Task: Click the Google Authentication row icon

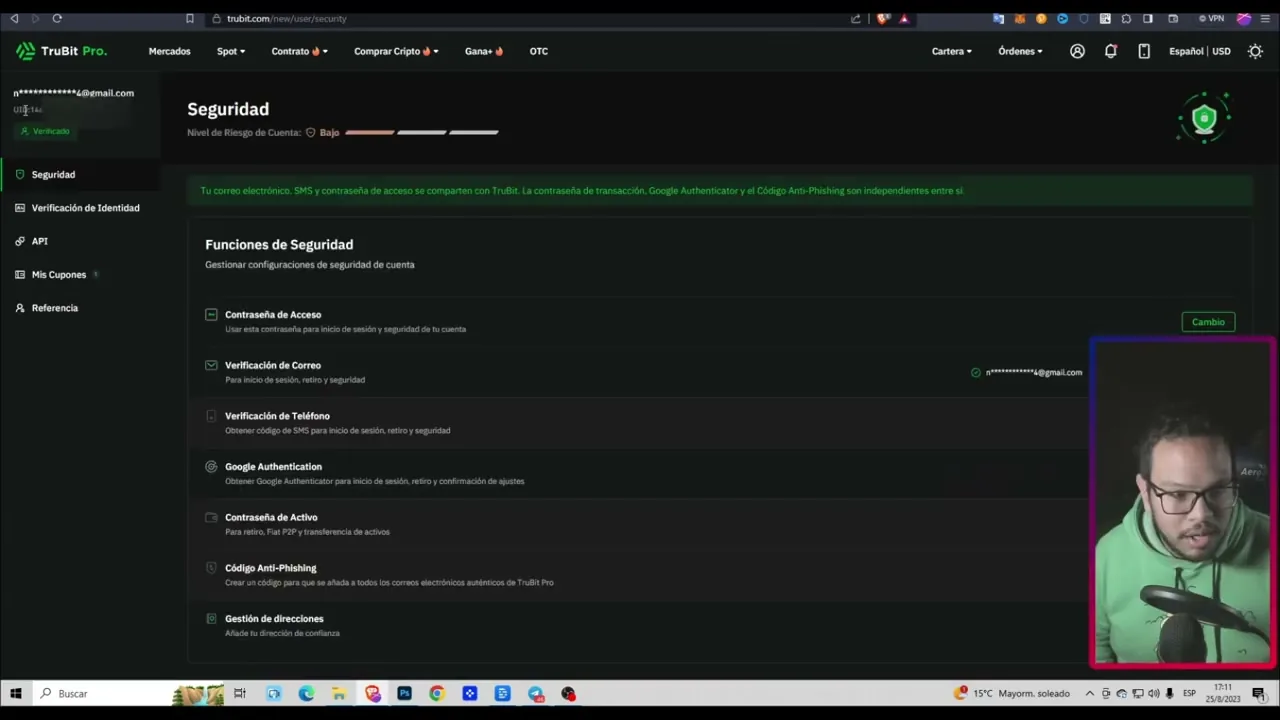Action: pyautogui.click(x=211, y=467)
